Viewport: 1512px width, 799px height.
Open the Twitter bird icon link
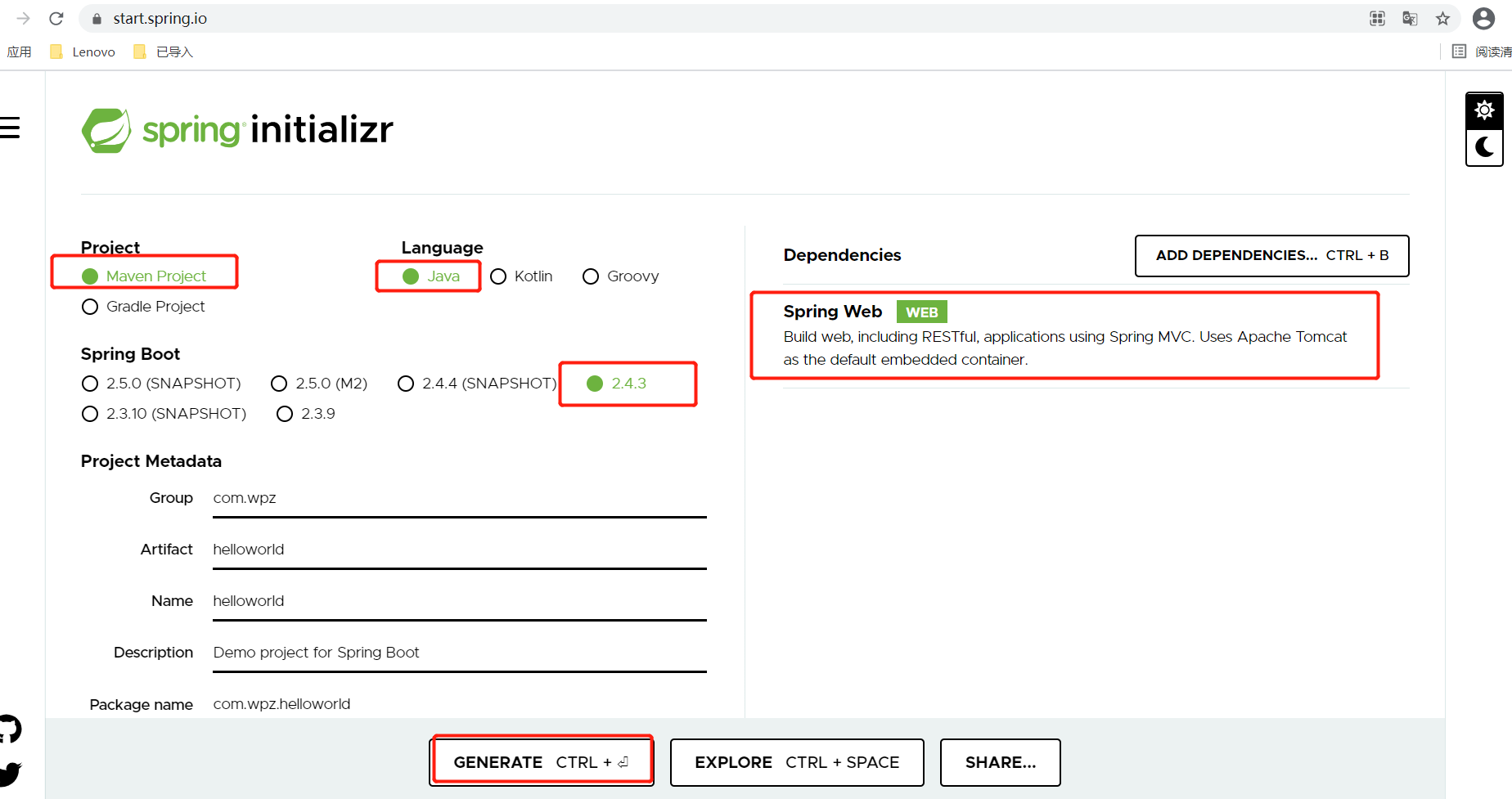point(10,774)
